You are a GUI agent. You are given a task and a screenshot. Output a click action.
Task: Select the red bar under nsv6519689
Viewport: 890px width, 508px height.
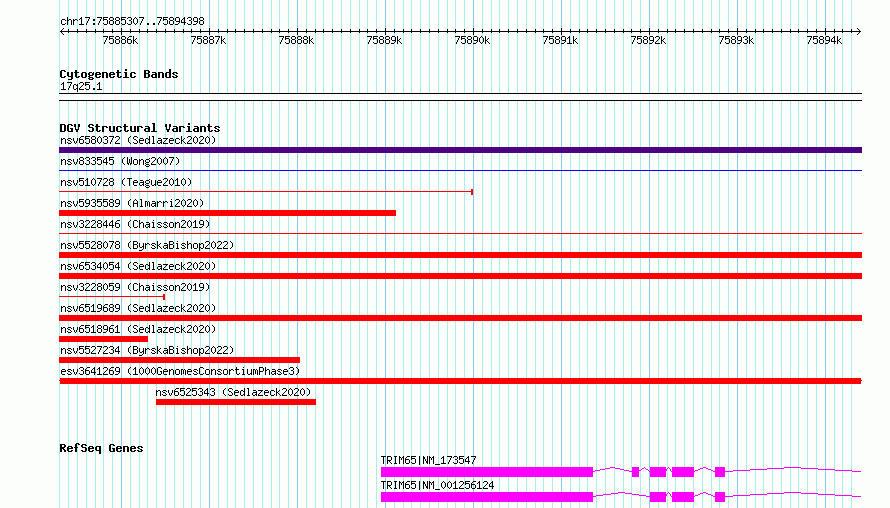pyautogui.click(x=460, y=318)
